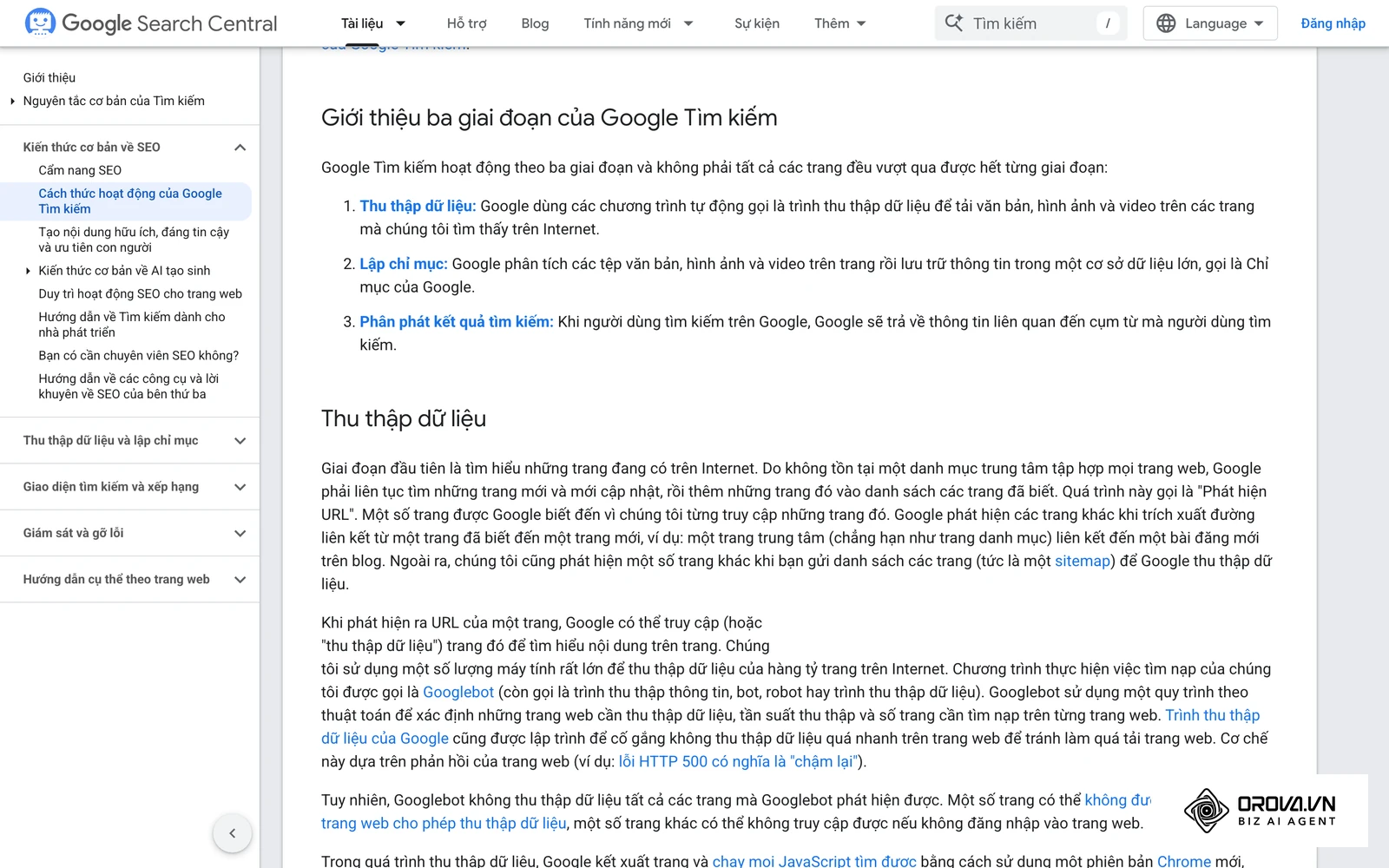The image size is (1389, 868).
Task: Open the chạy mọi JavaScript tìm được link
Action: tap(814, 860)
